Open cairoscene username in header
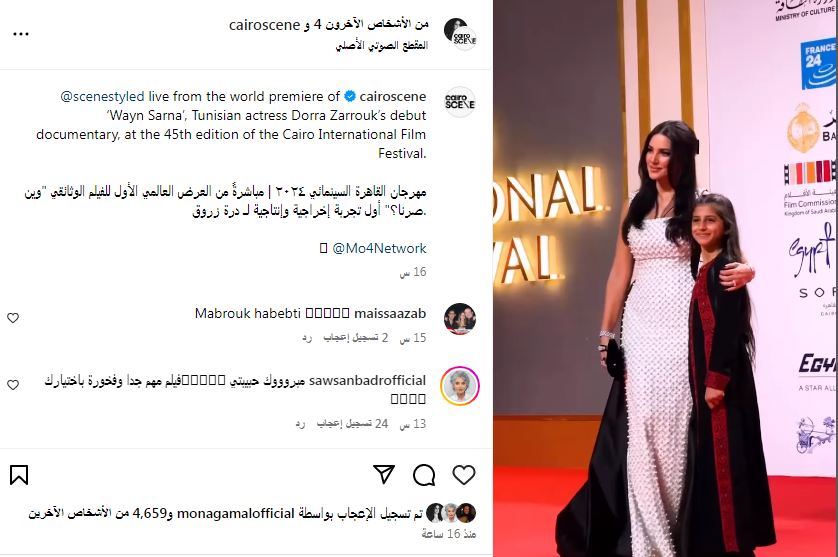 point(265,25)
